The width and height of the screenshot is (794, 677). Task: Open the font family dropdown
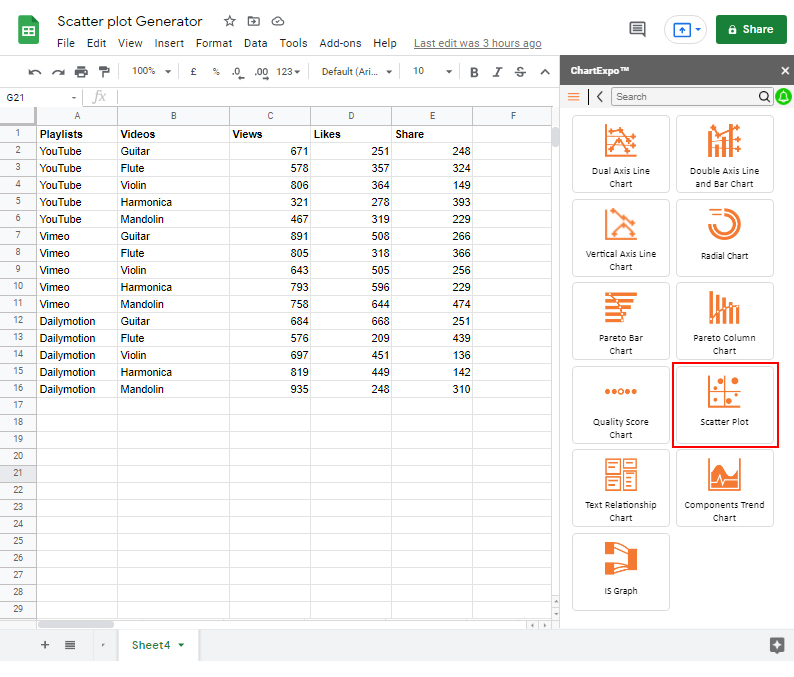tap(356, 72)
